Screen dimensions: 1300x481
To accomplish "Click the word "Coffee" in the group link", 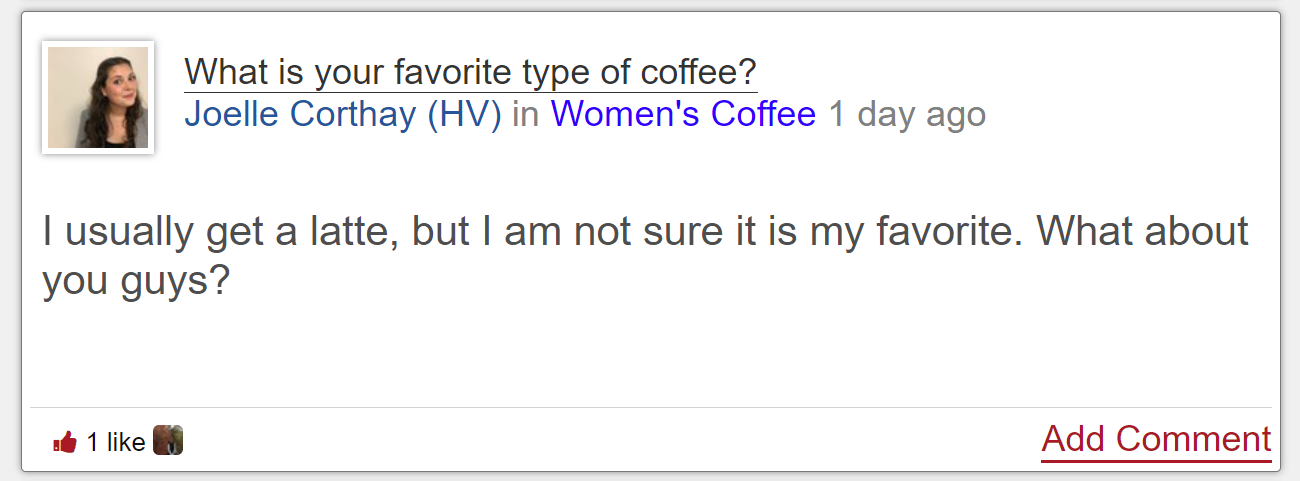I will (x=763, y=114).
